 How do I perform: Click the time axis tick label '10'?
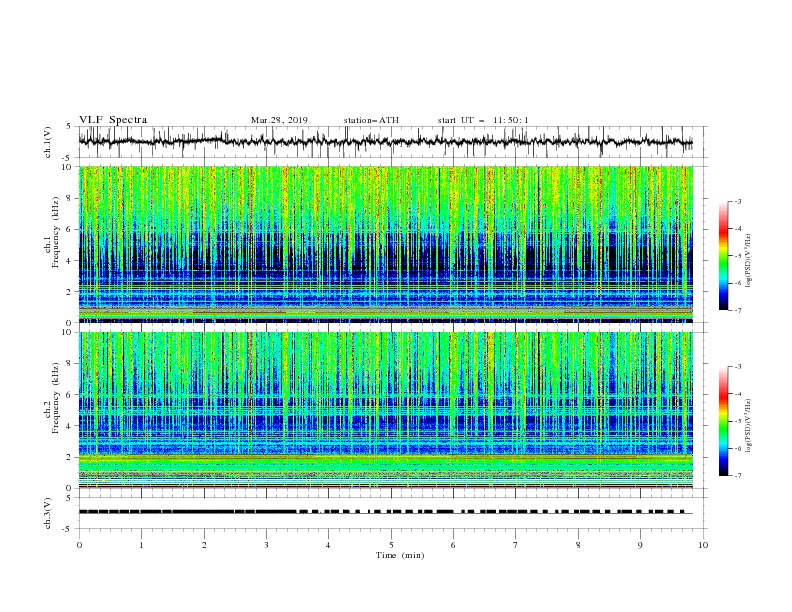(x=703, y=545)
